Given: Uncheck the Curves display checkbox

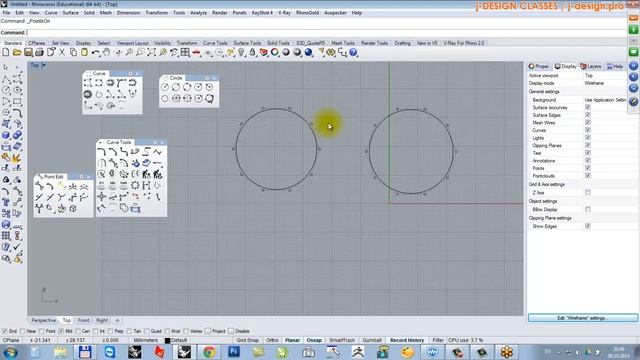Looking at the screenshot, I should click(x=588, y=130).
